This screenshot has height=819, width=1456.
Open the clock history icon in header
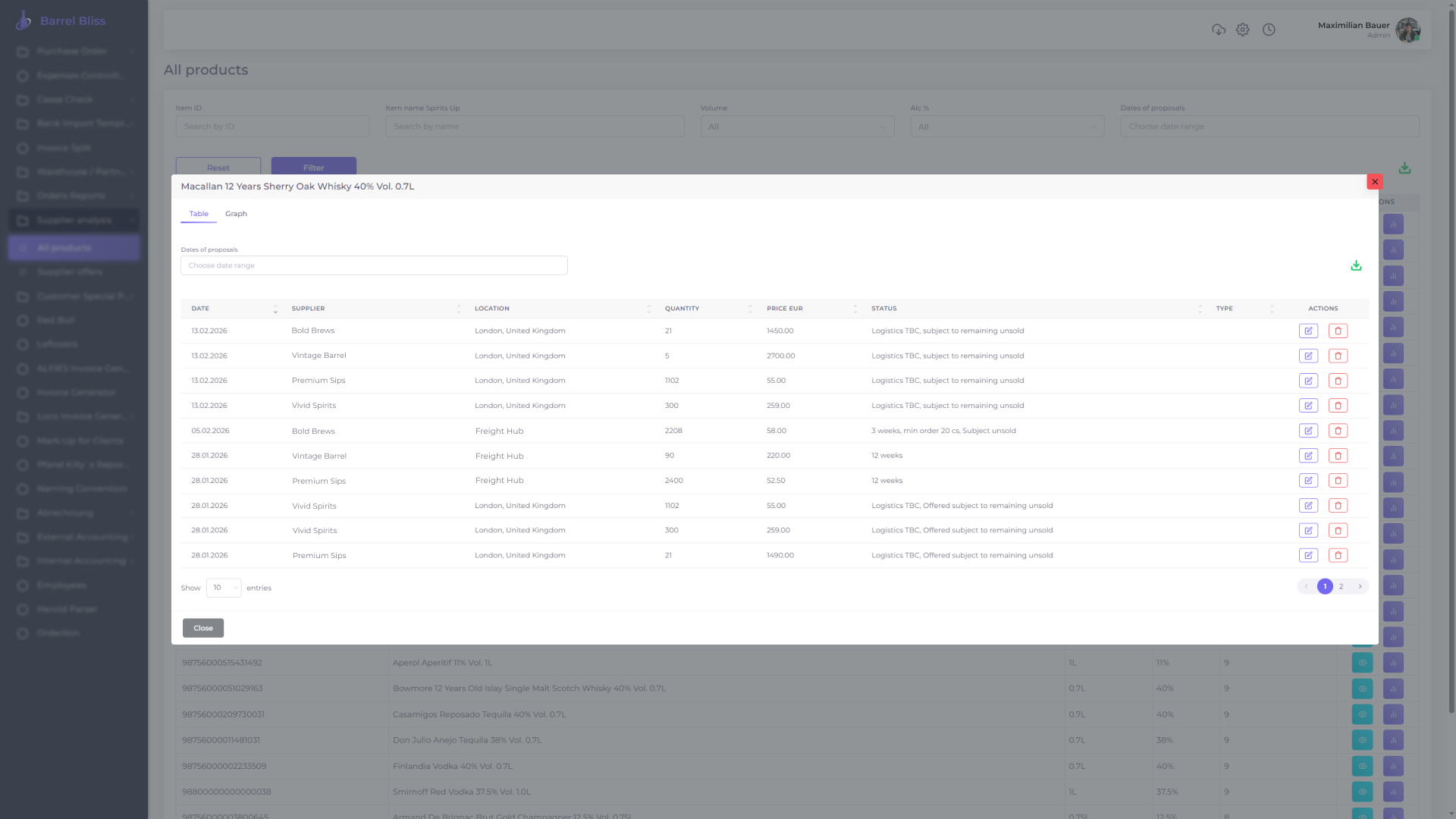pos(1269,30)
